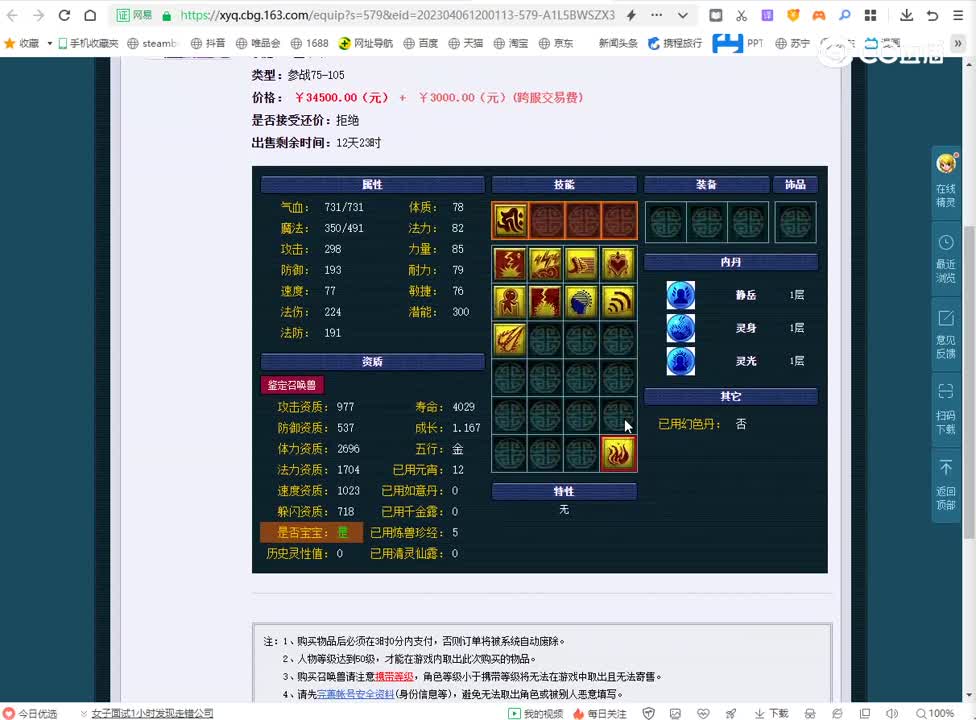Screen dimensions: 976x720
Task: Click the shield security icon in status bar
Action: click(x=649, y=713)
